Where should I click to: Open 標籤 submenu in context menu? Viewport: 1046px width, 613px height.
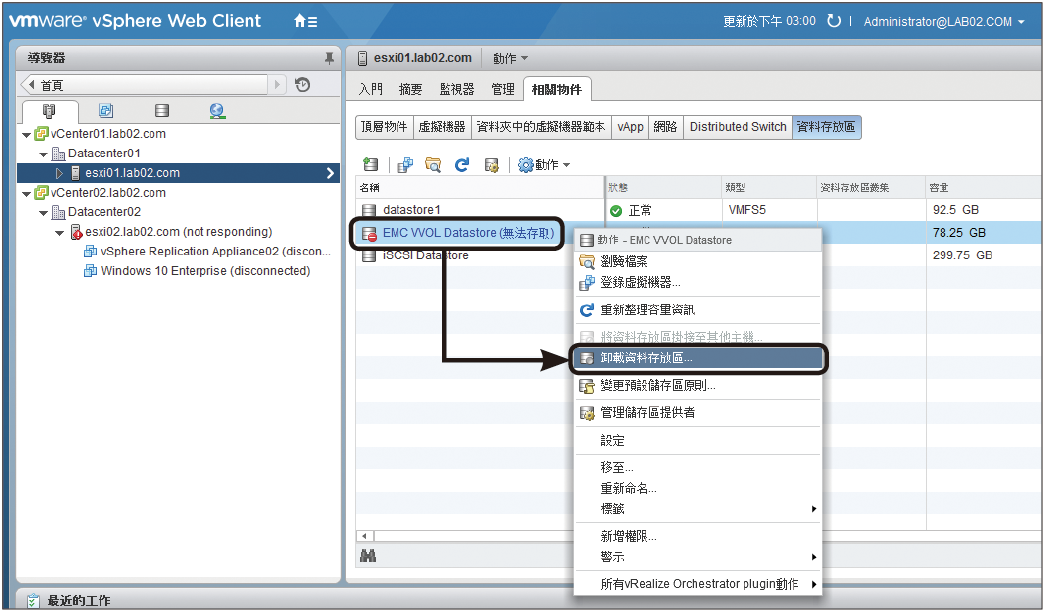pyautogui.click(x=698, y=509)
